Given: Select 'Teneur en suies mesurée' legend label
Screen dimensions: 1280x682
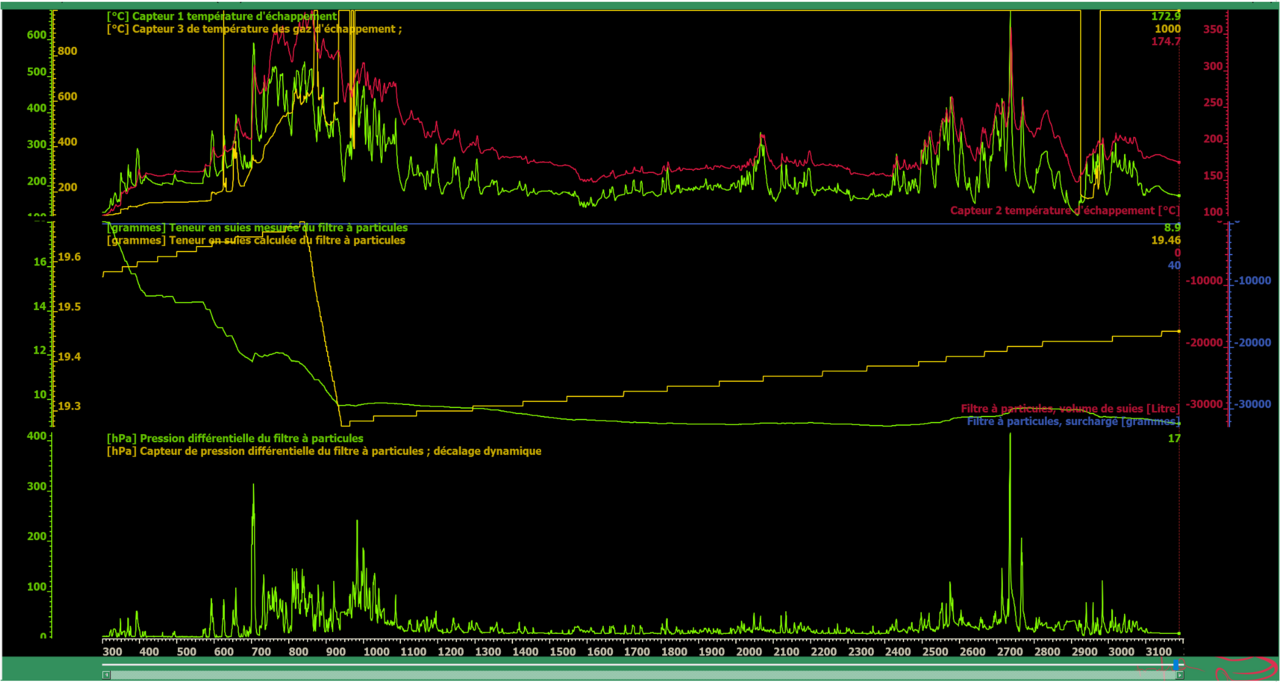Looking at the screenshot, I should (x=256, y=228).
